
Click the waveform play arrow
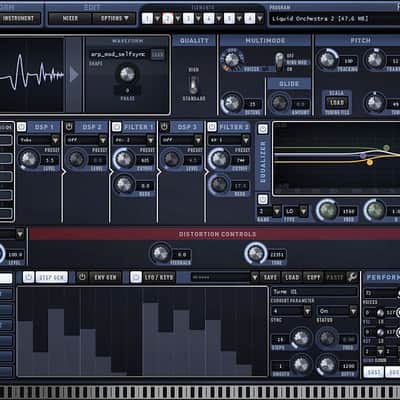(74, 74)
